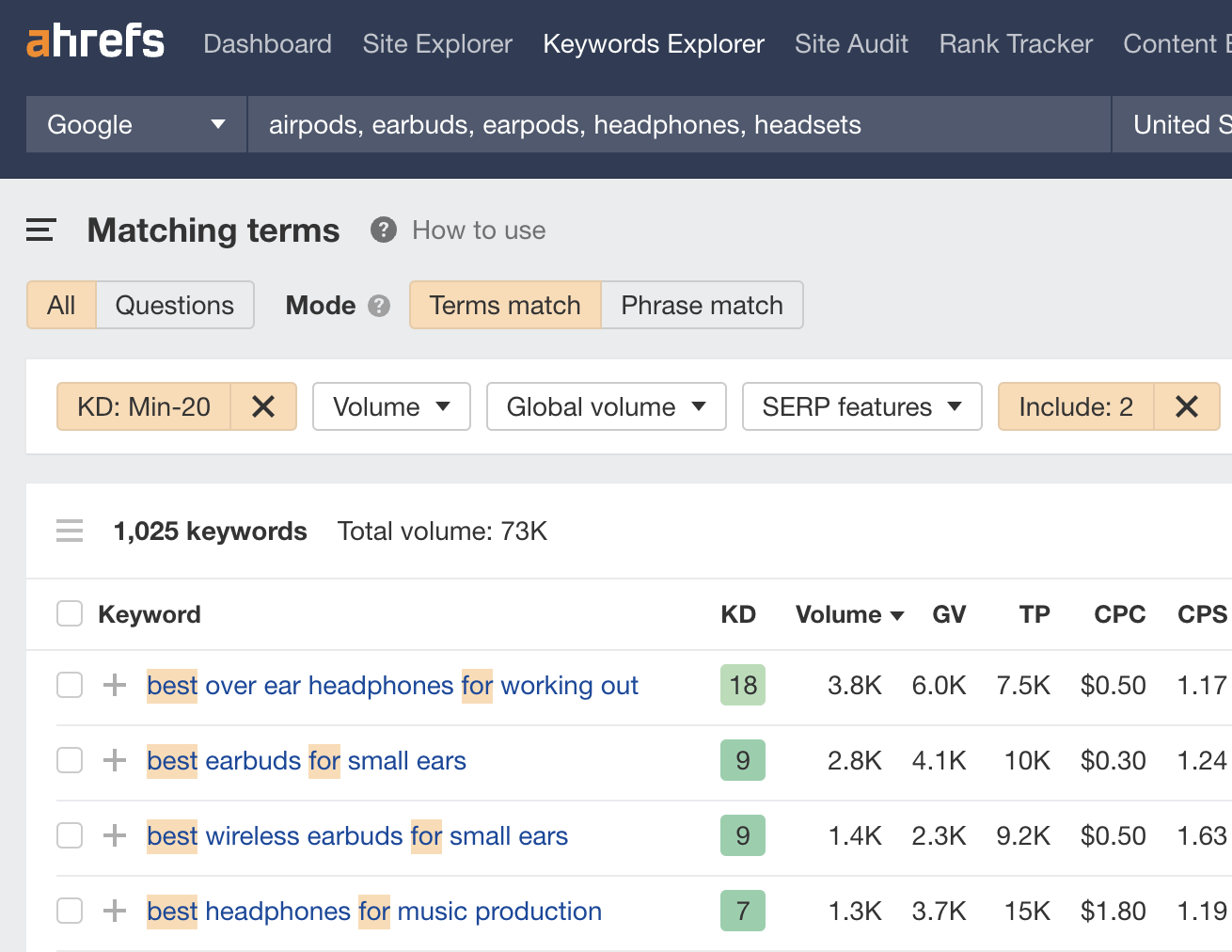1232x952 pixels.
Task: Open the Volume filter dropdown
Action: click(x=391, y=406)
